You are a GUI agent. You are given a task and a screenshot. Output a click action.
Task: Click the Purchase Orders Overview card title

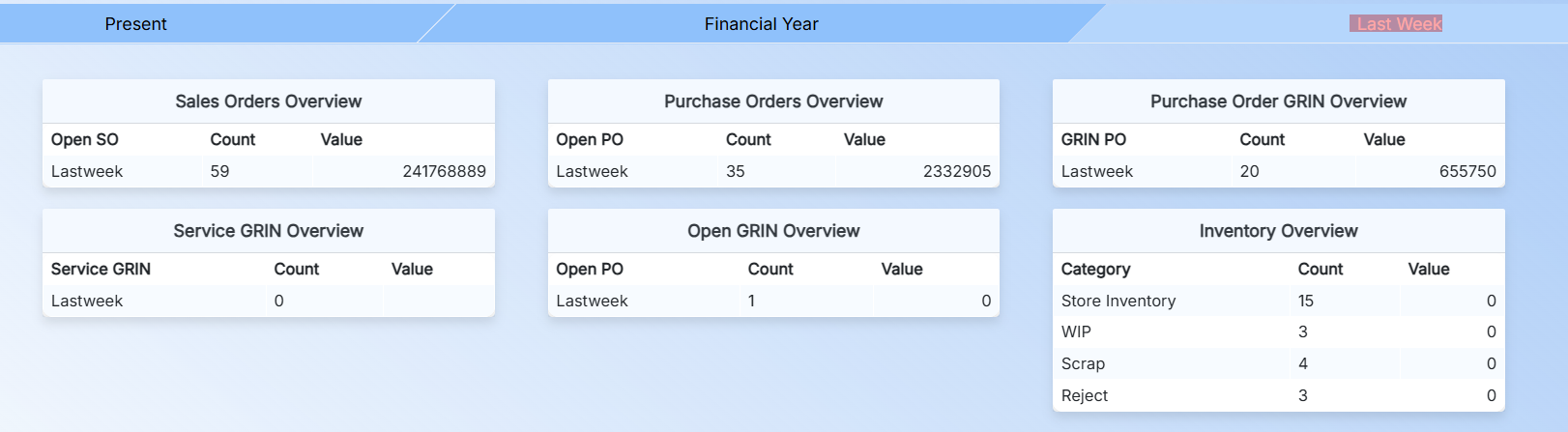coord(772,101)
